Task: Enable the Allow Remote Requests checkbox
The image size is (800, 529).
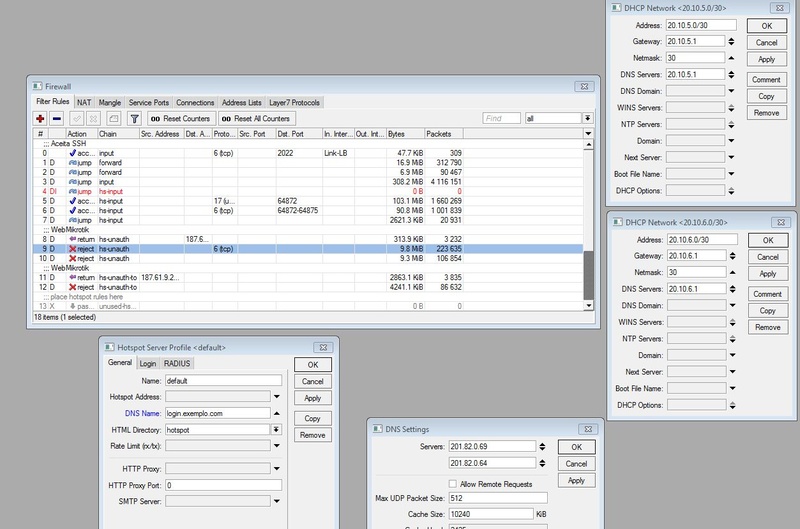Action: (454, 483)
